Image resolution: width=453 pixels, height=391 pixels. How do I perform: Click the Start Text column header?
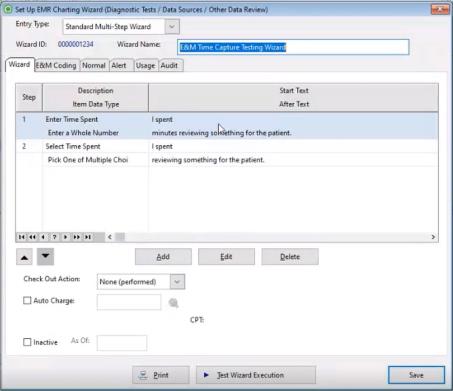[x=294, y=91]
